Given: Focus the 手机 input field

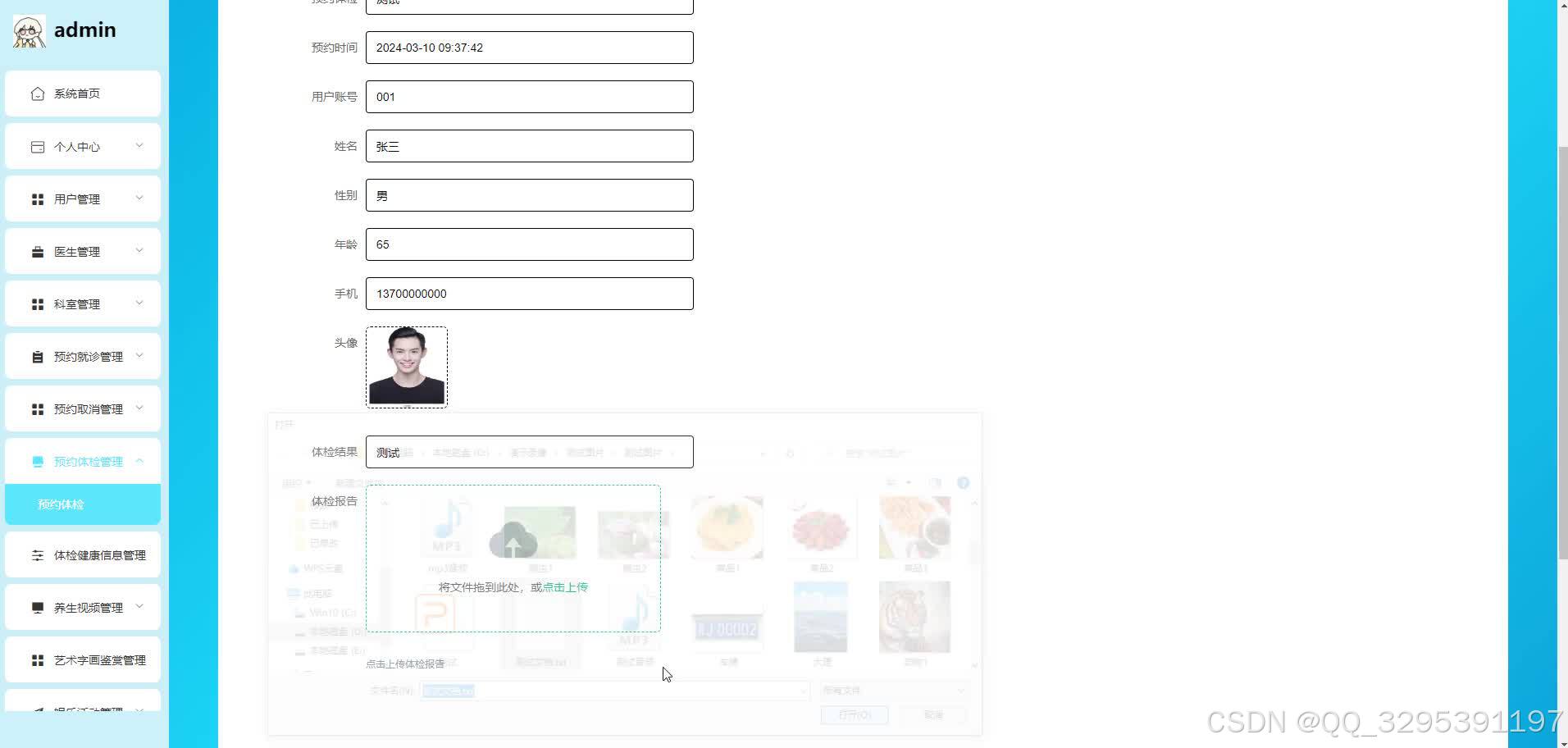Looking at the screenshot, I should point(530,294).
